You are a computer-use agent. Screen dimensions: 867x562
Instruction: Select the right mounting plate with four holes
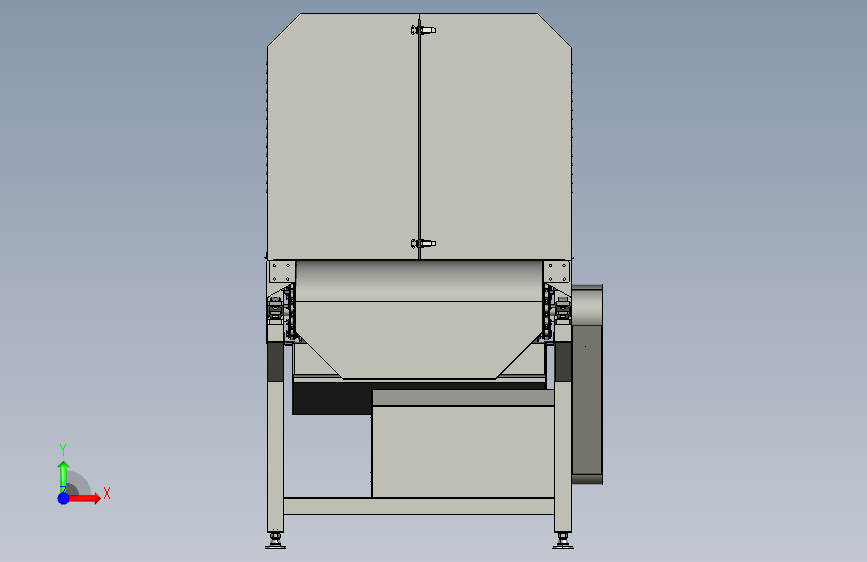point(556,272)
